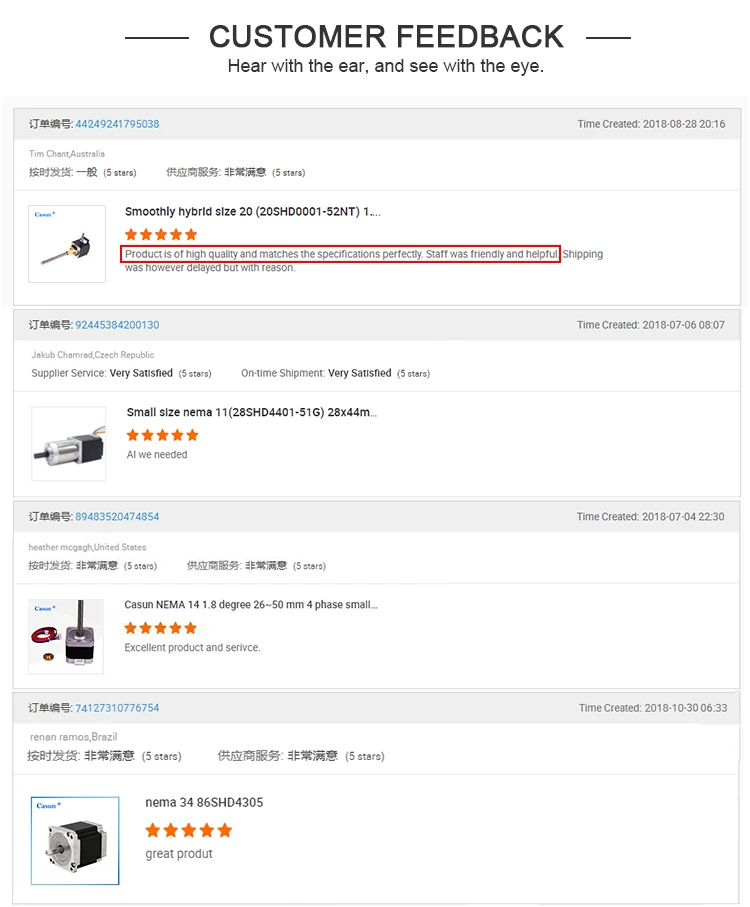Viewport: 750px width, 907px height.
Task: Open order number 89483520474854 link
Action: click(117, 517)
